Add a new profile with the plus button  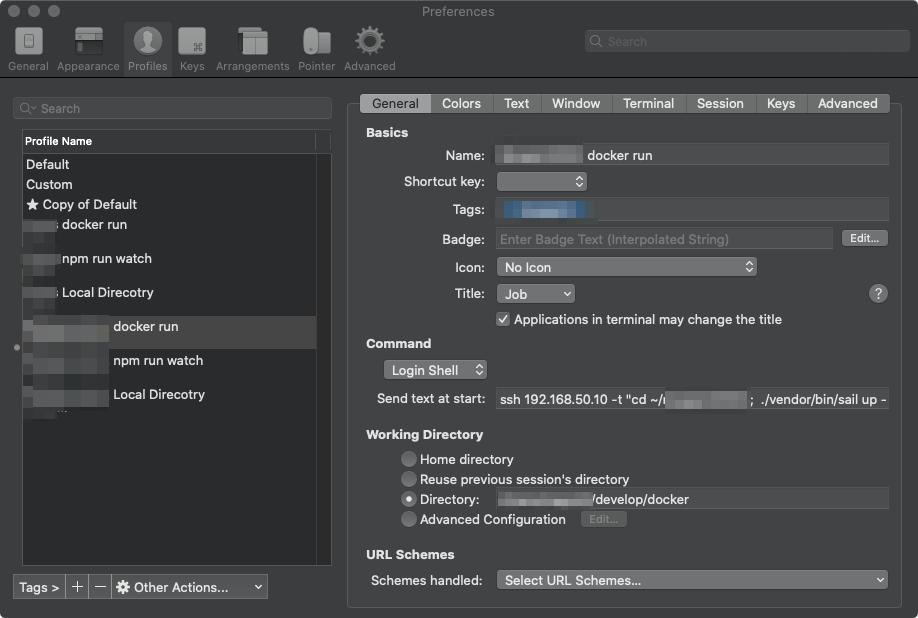(77, 587)
